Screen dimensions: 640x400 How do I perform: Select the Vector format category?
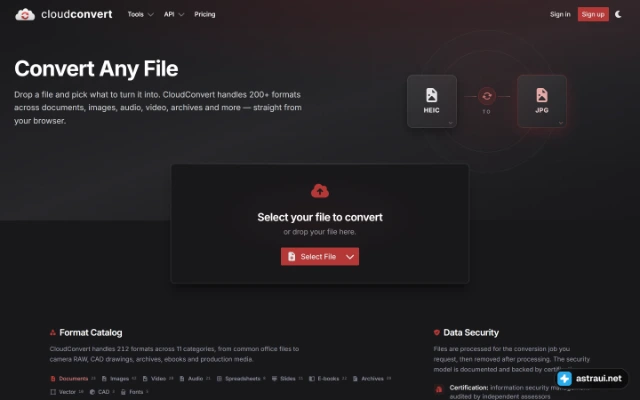click(67, 392)
